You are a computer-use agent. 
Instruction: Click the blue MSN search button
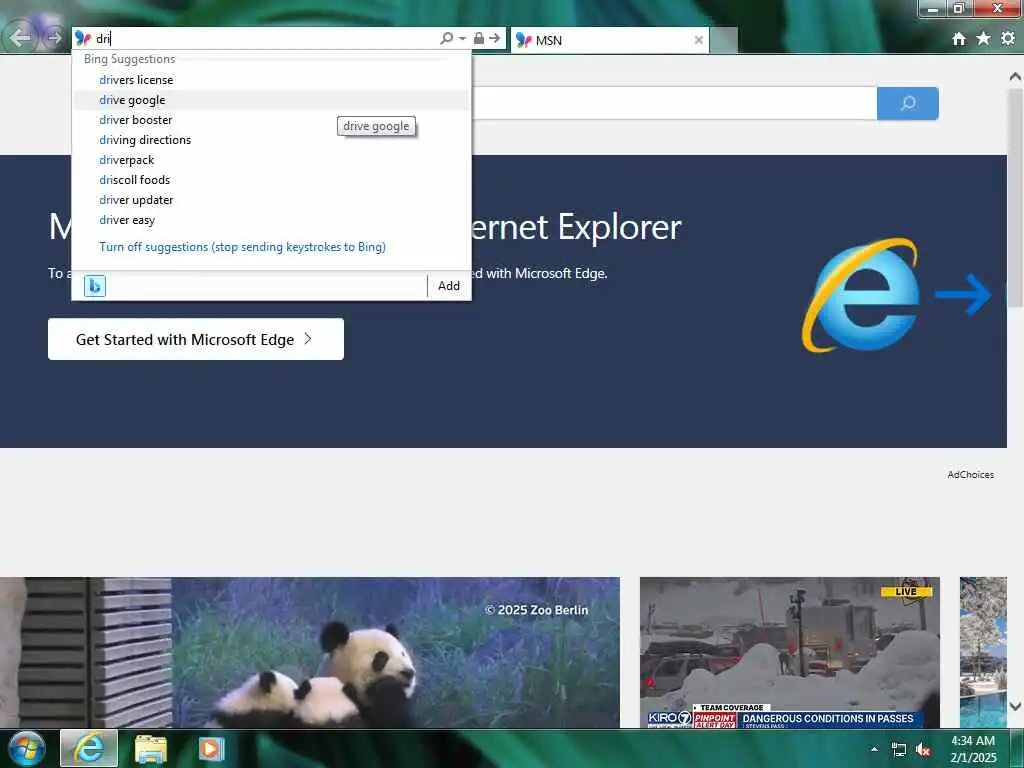tap(908, 103)
